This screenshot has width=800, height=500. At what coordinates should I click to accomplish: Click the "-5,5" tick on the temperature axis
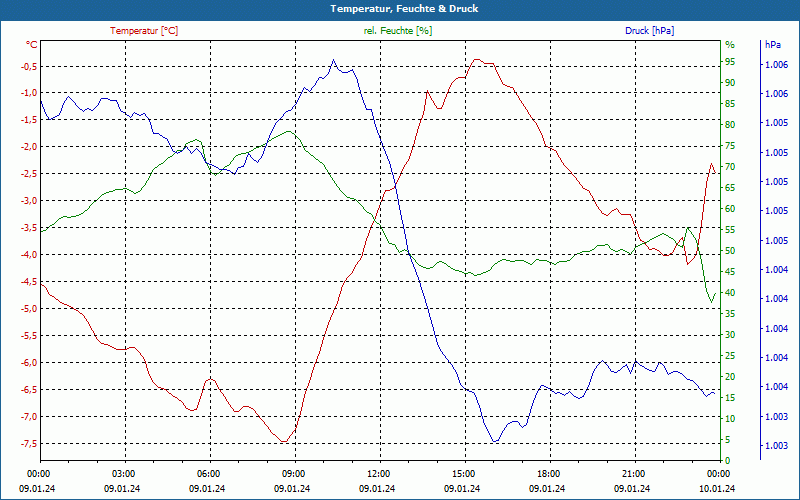(x=29, y=336)
